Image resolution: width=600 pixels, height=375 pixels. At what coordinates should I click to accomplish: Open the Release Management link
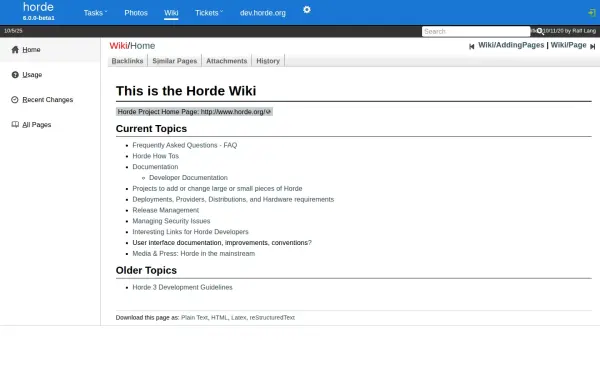(x=166, y=210)
